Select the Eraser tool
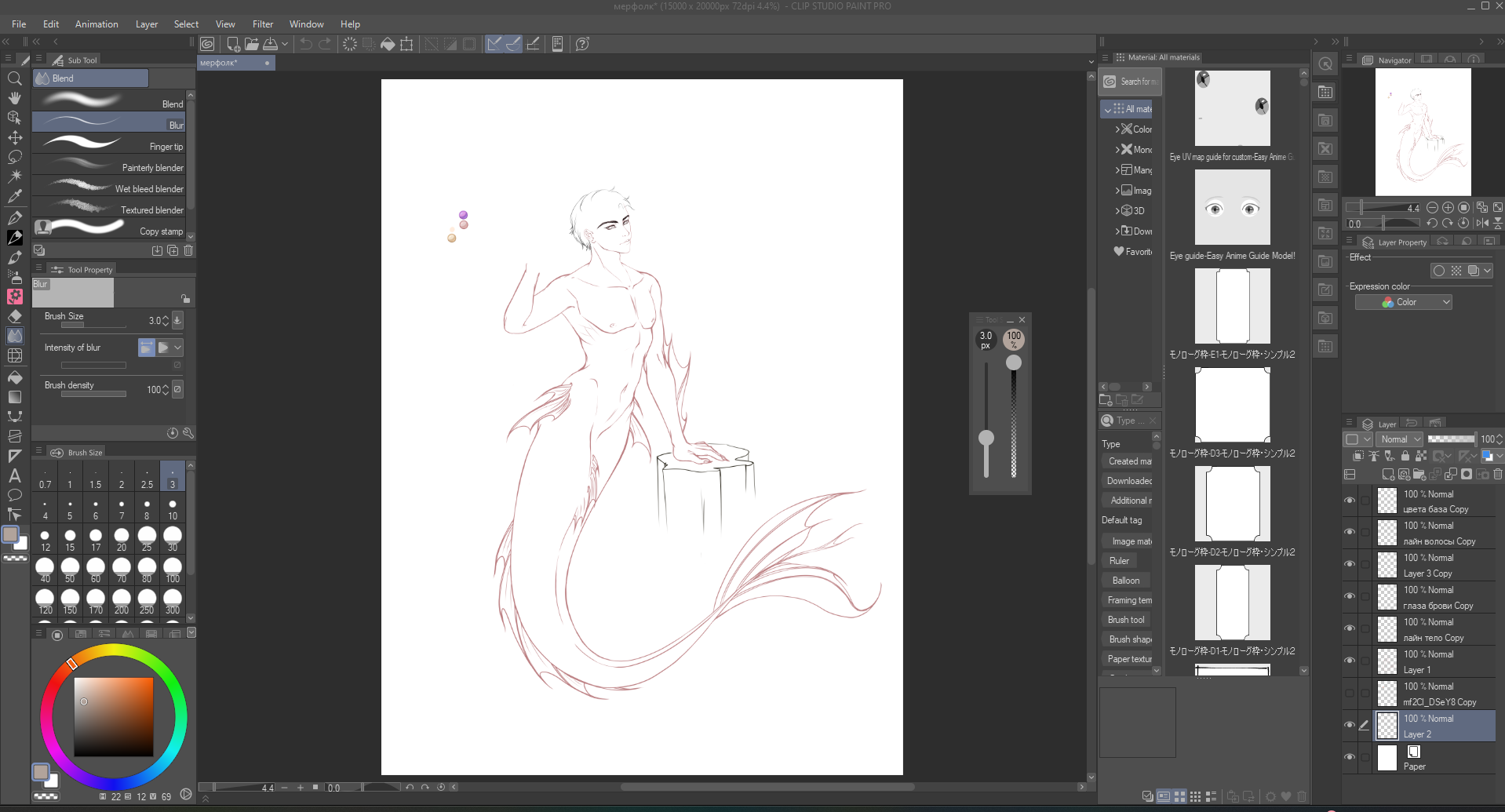Screen dimensions: 1505x812 point(14,316)
